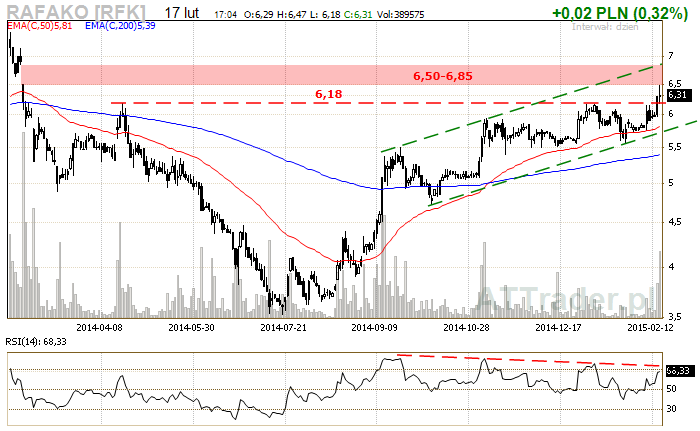Click the 2014-09-09 date axis label
This screenshot has height=431, width=700.
[x=374, y=327]
